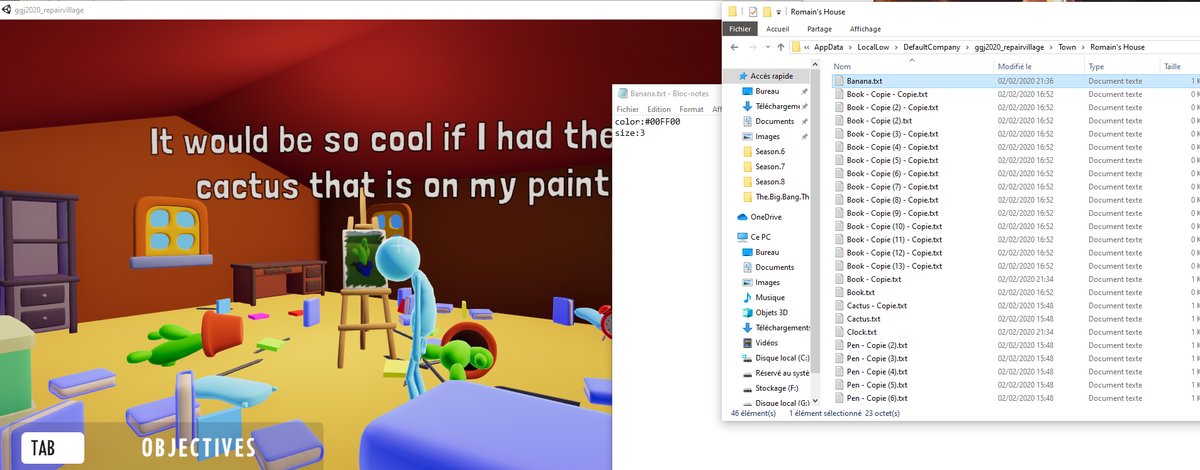
Task: Click Town in the address path
Action: click(x=1067, y=47)
